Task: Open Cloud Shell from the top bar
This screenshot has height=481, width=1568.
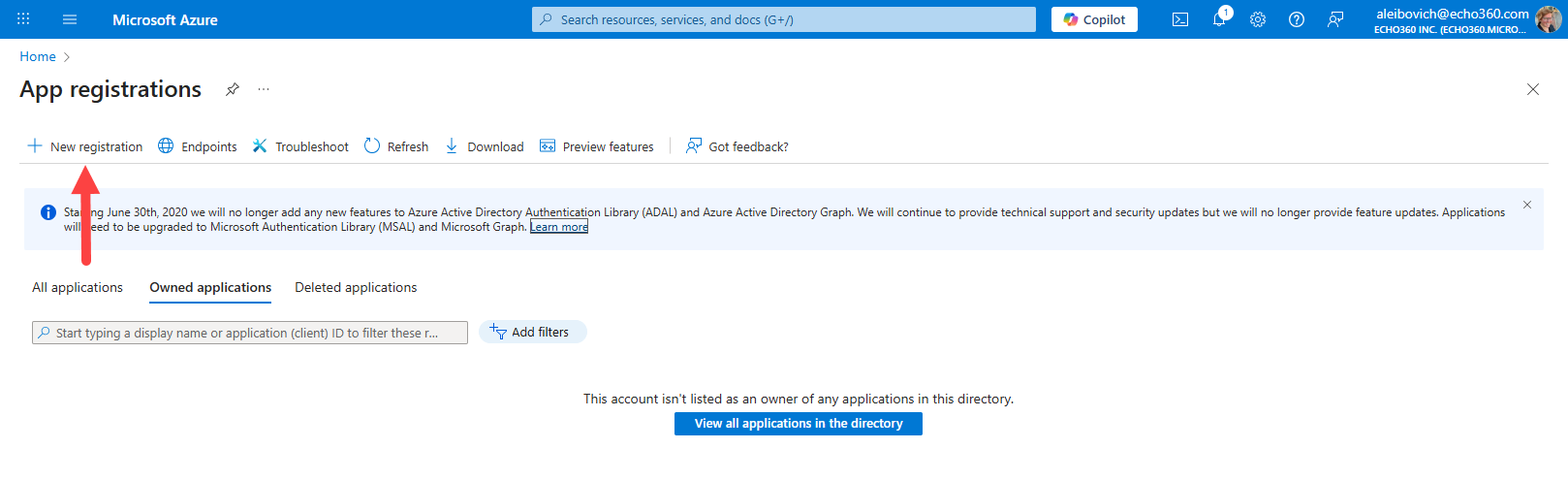Action: click(1180, 19)
